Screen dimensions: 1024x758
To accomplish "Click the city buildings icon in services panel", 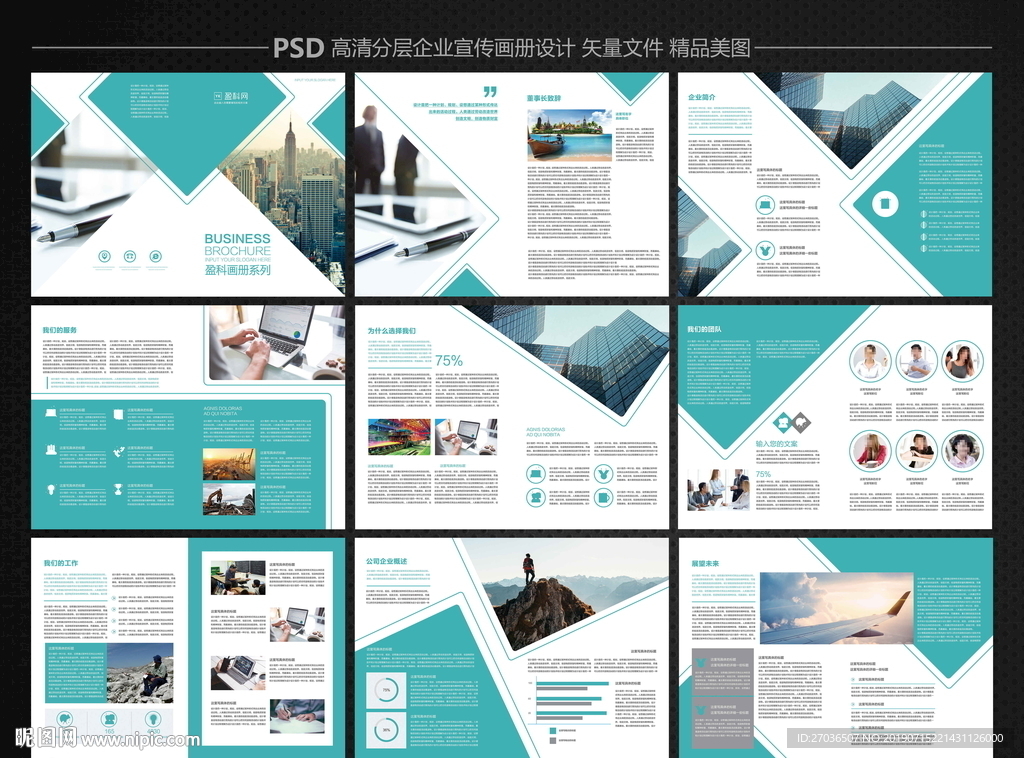I will pyautogui.click(x=51, y=450).
